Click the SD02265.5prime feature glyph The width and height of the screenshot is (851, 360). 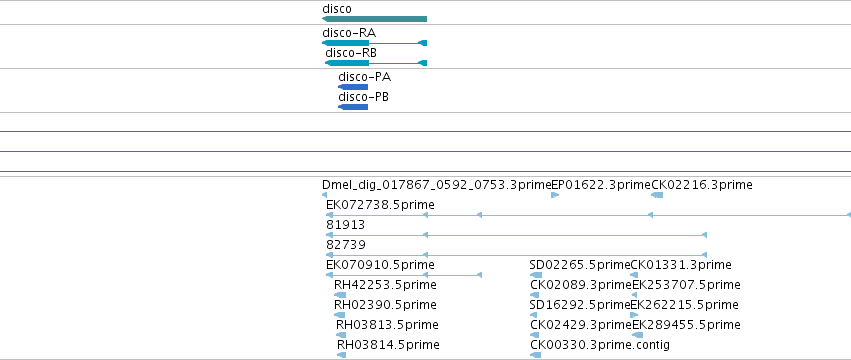[x=536, y=275]
